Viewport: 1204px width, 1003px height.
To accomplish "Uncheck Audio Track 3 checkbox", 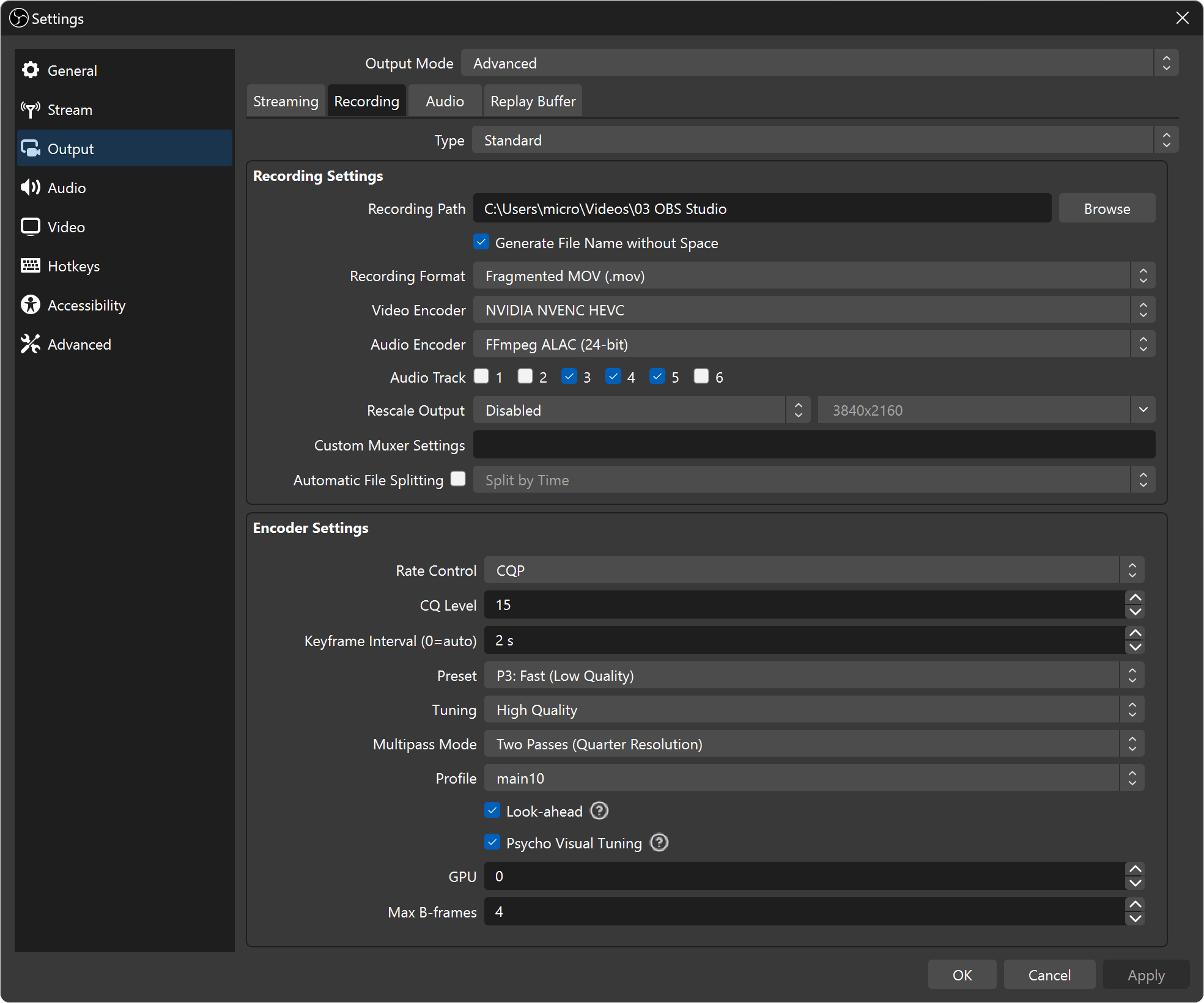I will click(569, 376).
